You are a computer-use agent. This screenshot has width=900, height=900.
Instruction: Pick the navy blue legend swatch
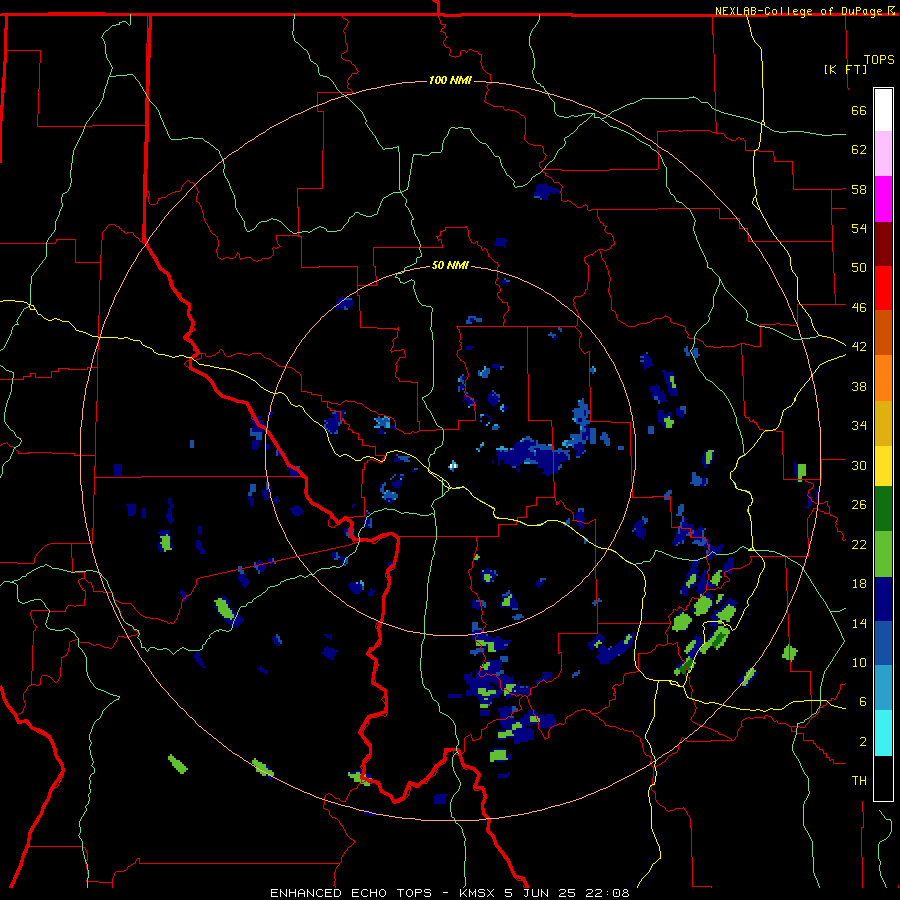click(883, 599)
